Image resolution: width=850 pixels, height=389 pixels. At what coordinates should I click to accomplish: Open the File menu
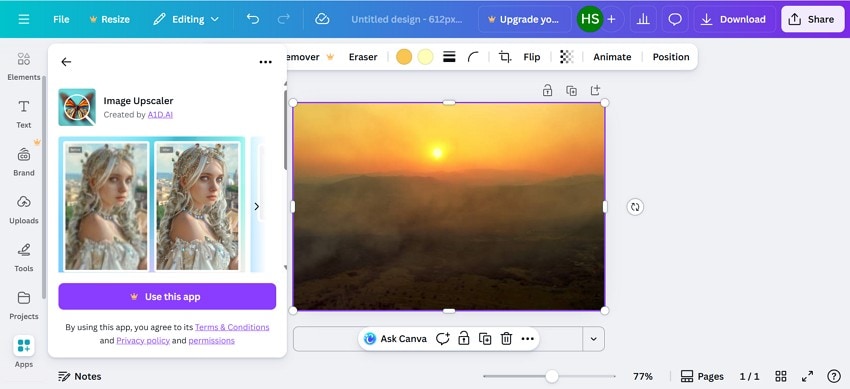[x=61, y=19]
